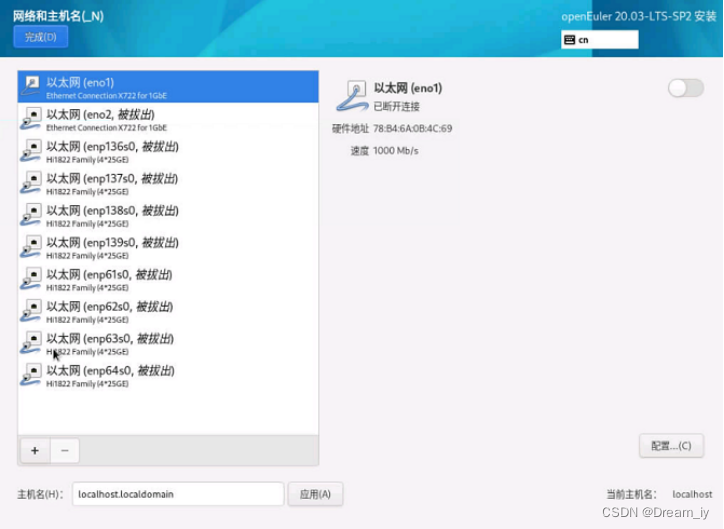Select 以太网 (enp137s0, 被拔出) row
Image resolution: width=724 pixels, height=529 pixels.
click(168, 183)
